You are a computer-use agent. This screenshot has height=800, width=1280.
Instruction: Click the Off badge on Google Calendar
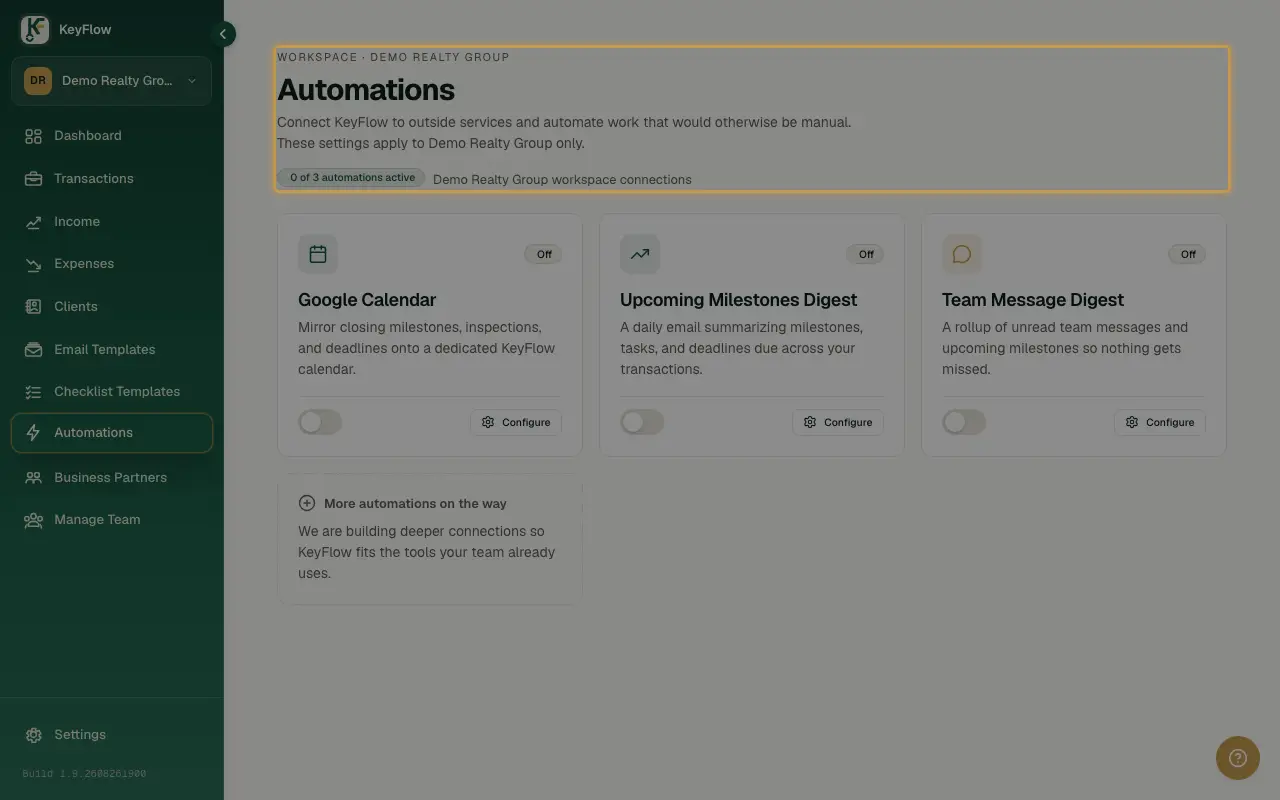click(x=543, y=254)
